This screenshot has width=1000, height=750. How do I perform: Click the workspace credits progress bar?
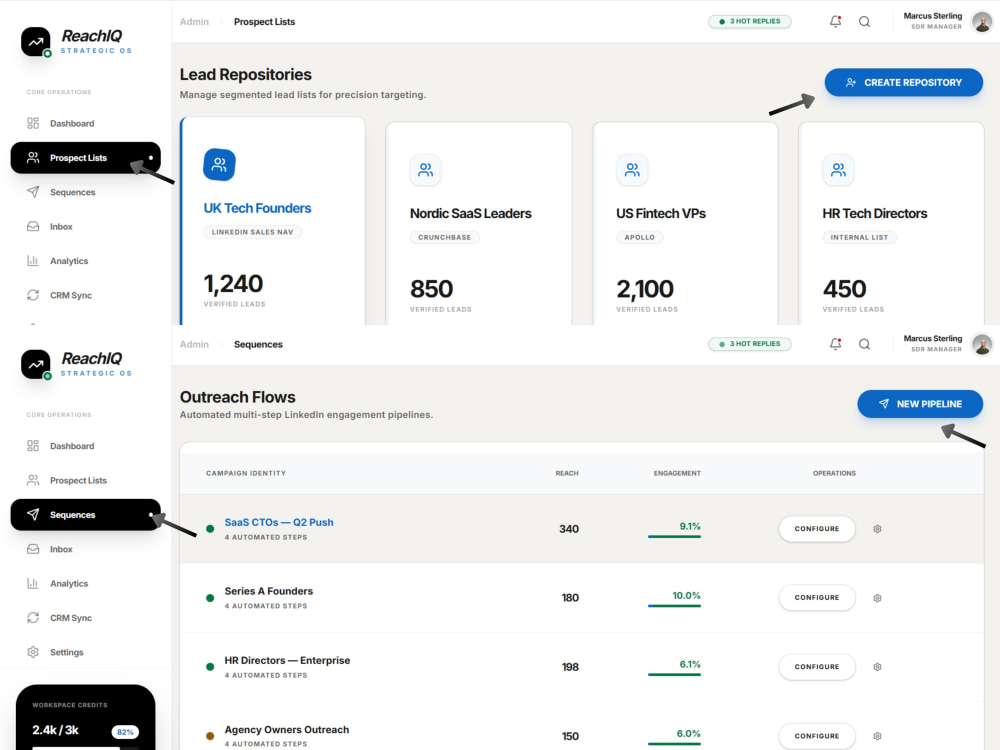click(85, 747)
